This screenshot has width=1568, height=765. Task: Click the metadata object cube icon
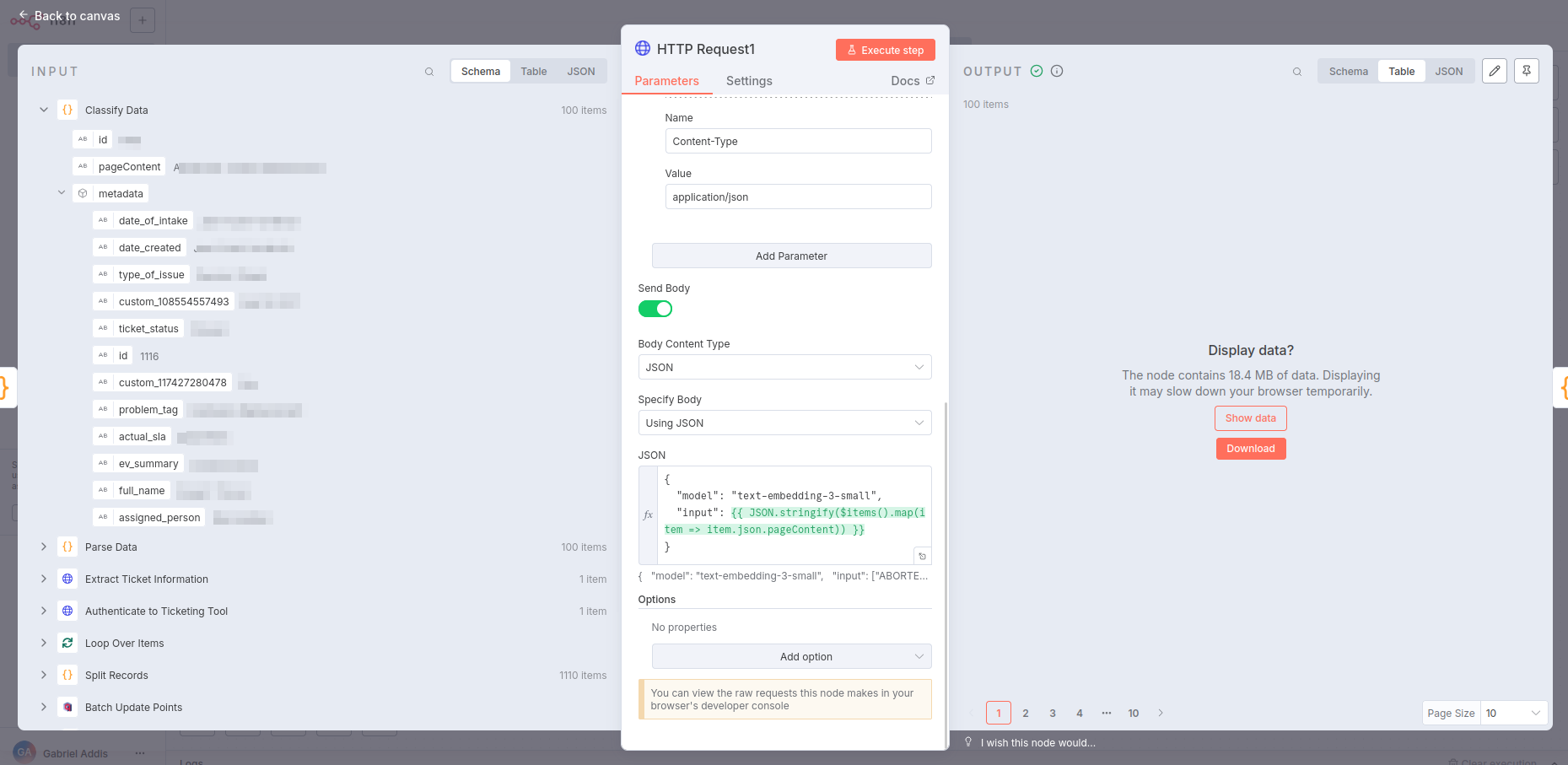coord(83,193)
